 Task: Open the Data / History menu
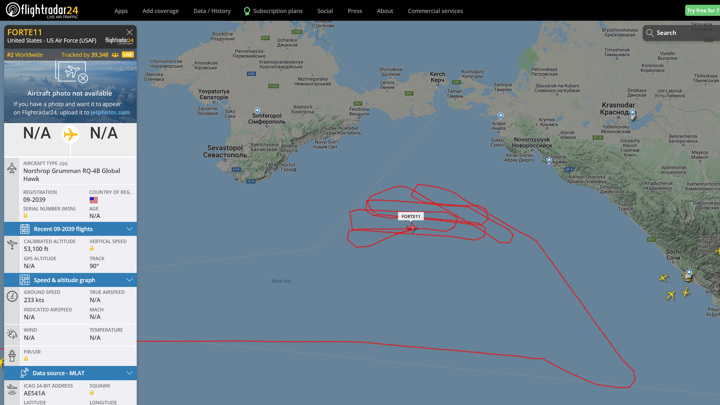pos(212,11)
